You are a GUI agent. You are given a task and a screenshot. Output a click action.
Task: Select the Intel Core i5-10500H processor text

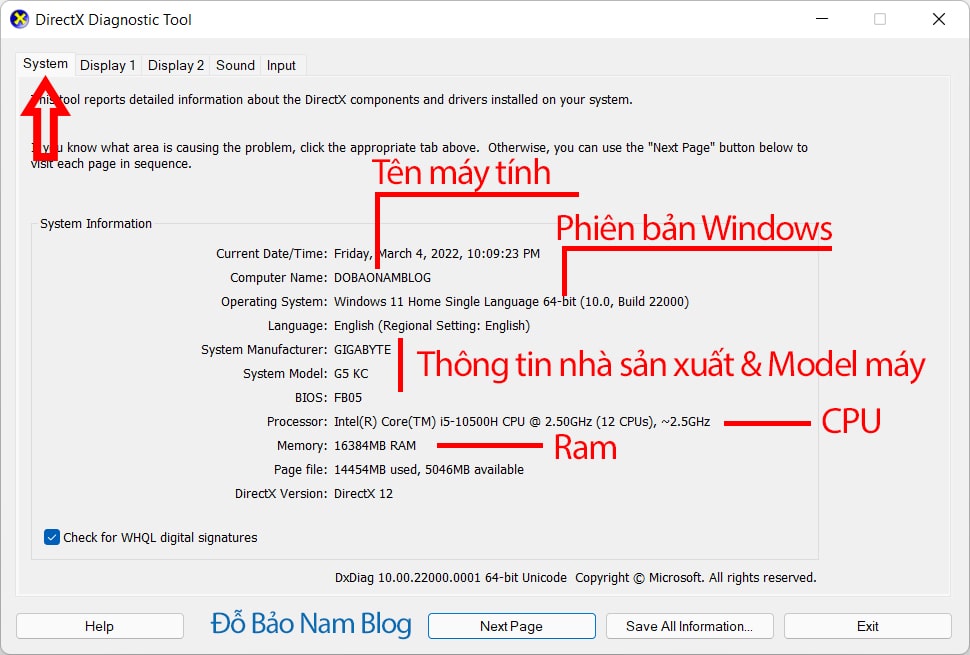[x=521, y=422]
